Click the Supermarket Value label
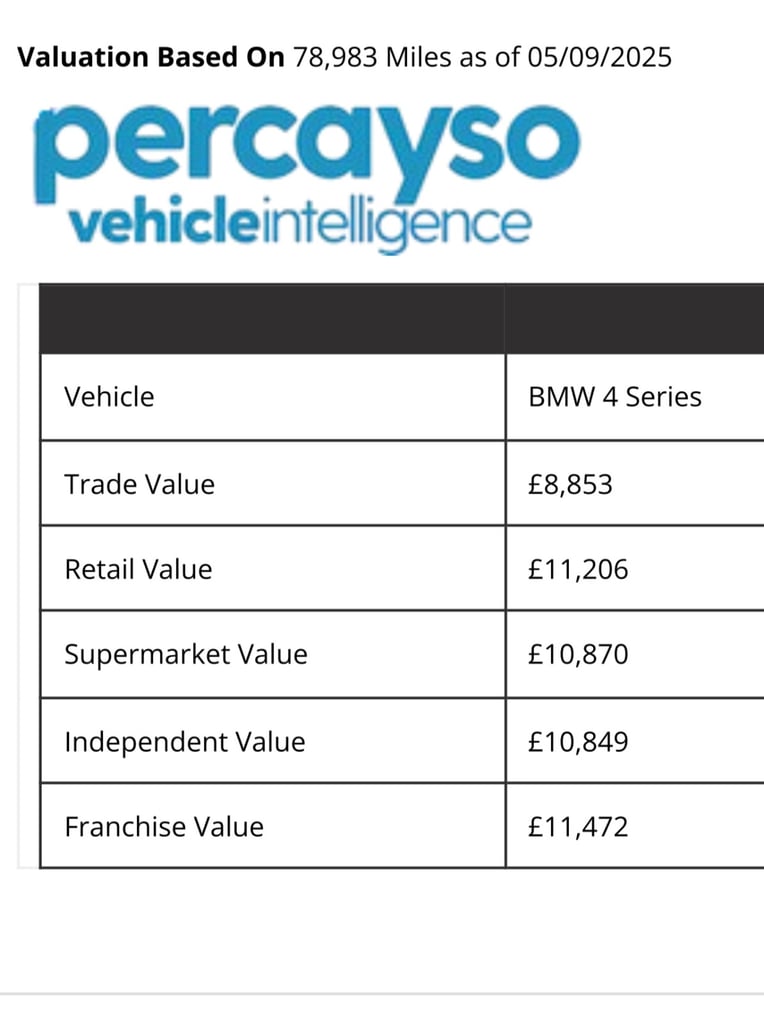764x1024 pixels. [185, 654]
